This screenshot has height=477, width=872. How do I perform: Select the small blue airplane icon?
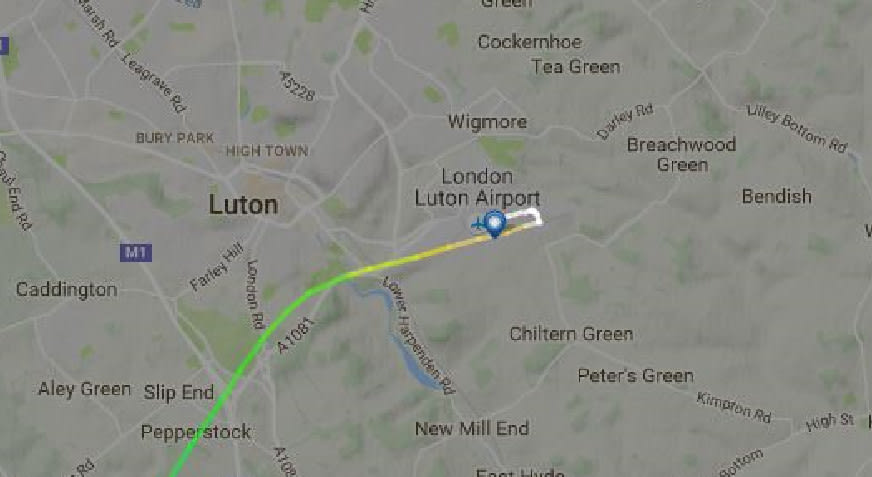click(477, 225)
